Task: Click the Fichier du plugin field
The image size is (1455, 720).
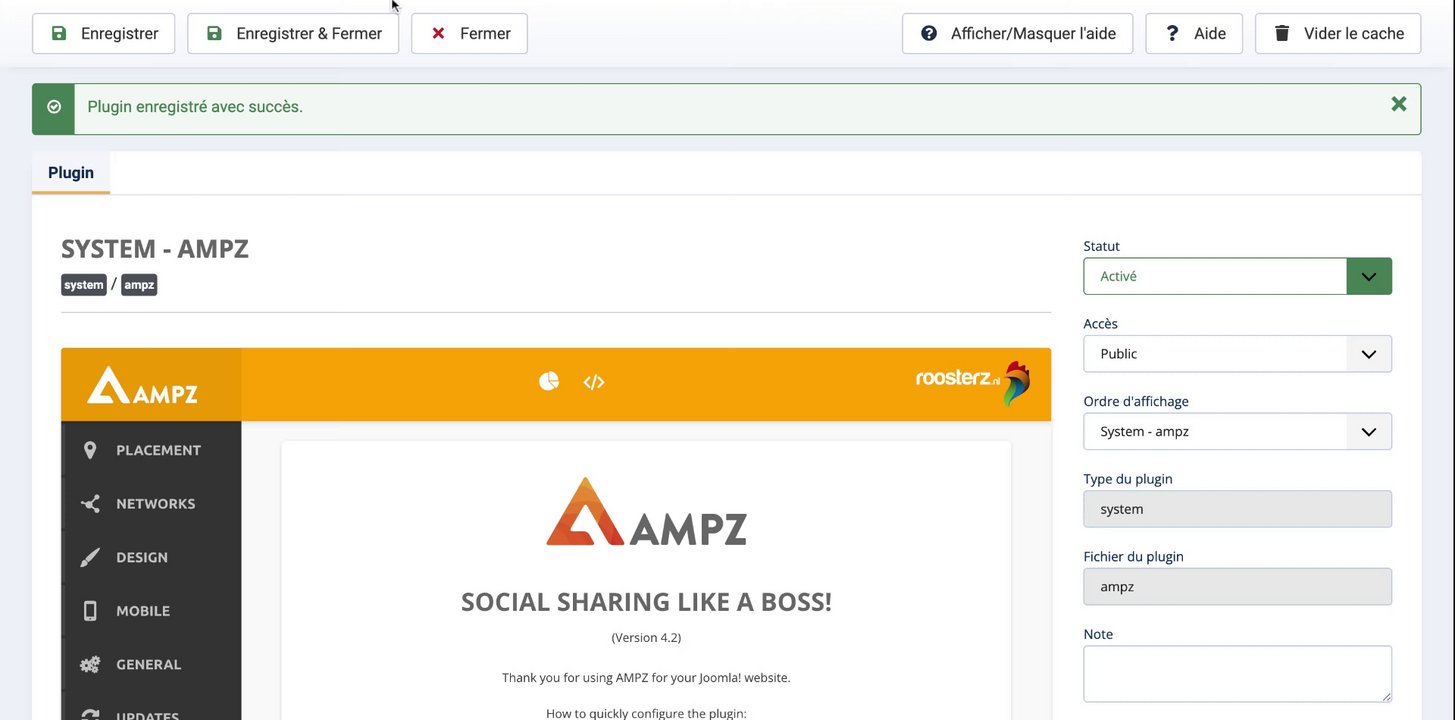Action: click(x=1237, y=587)
